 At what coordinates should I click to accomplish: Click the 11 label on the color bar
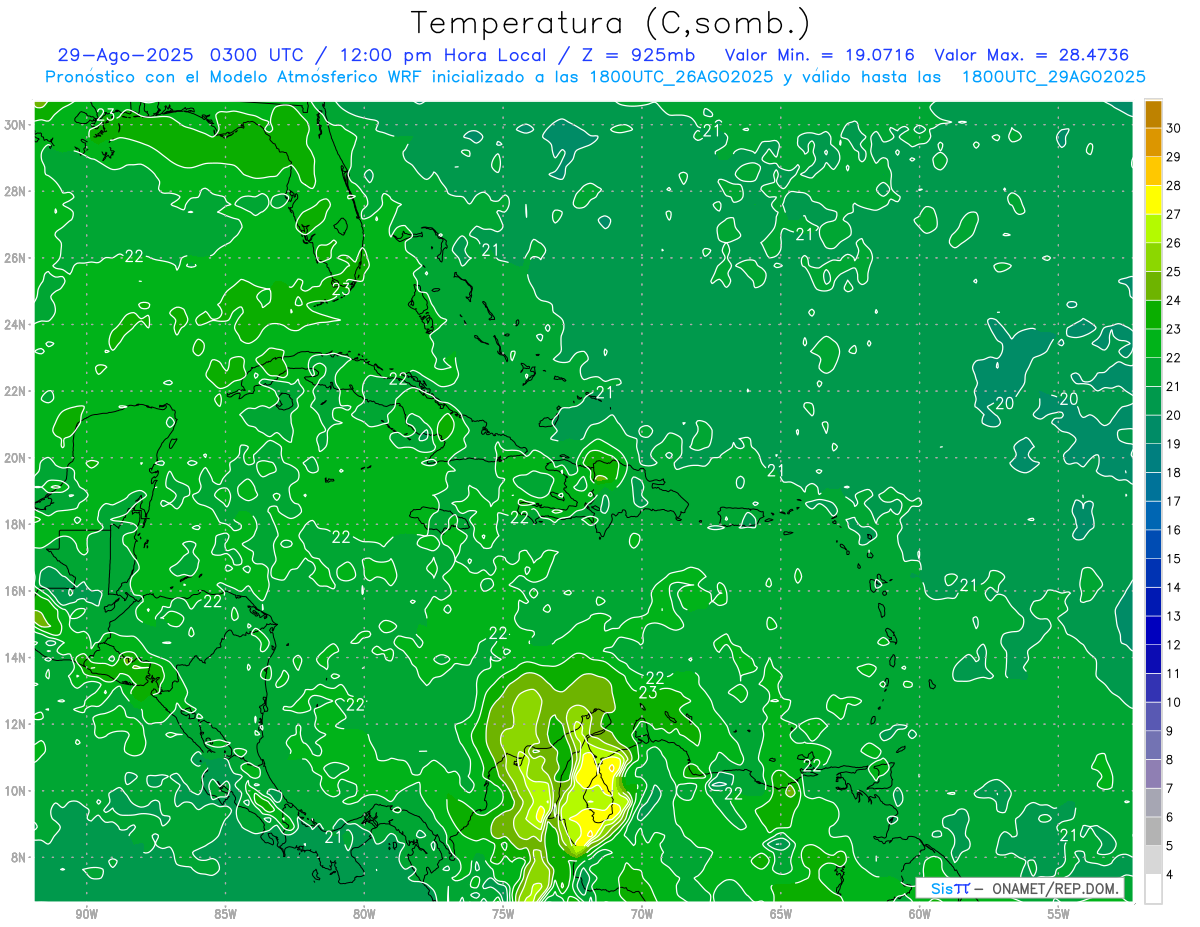click(x=1174, y=674)
